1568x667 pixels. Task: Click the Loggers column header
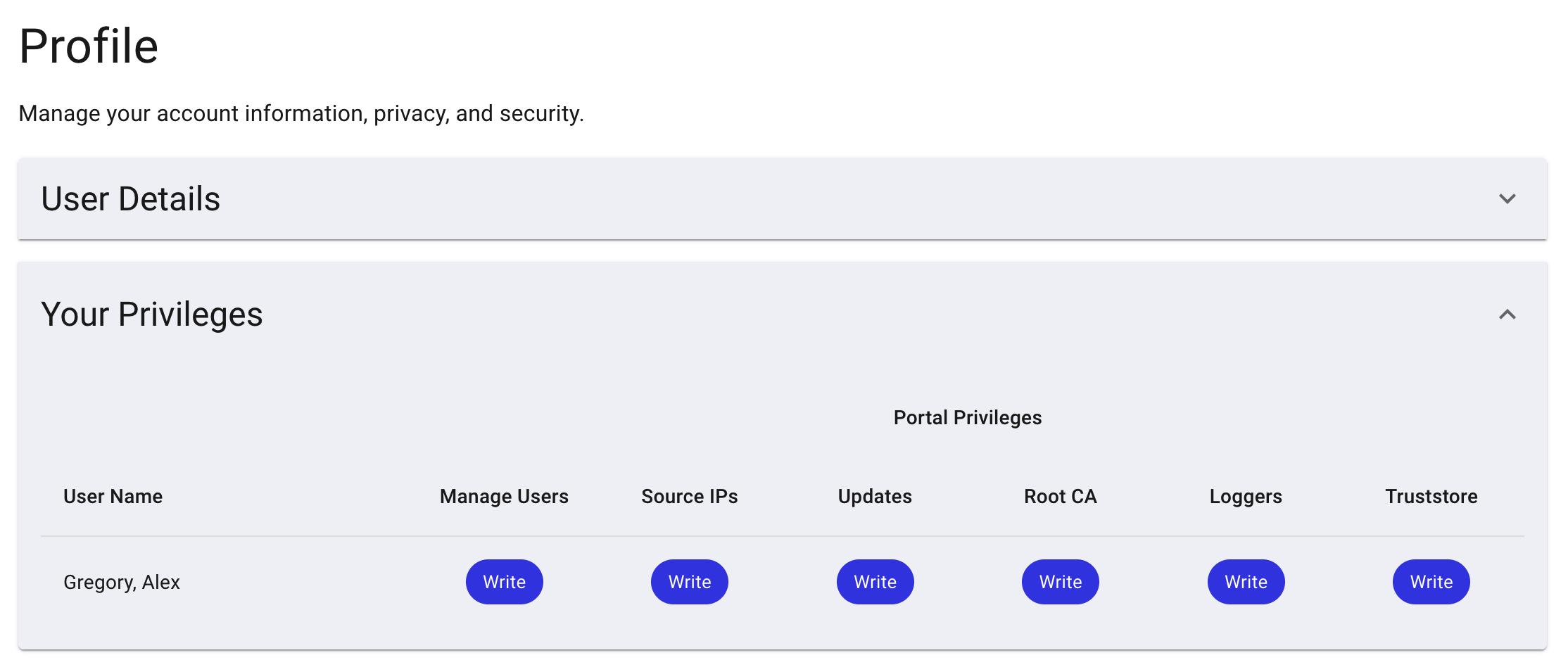1246,497
